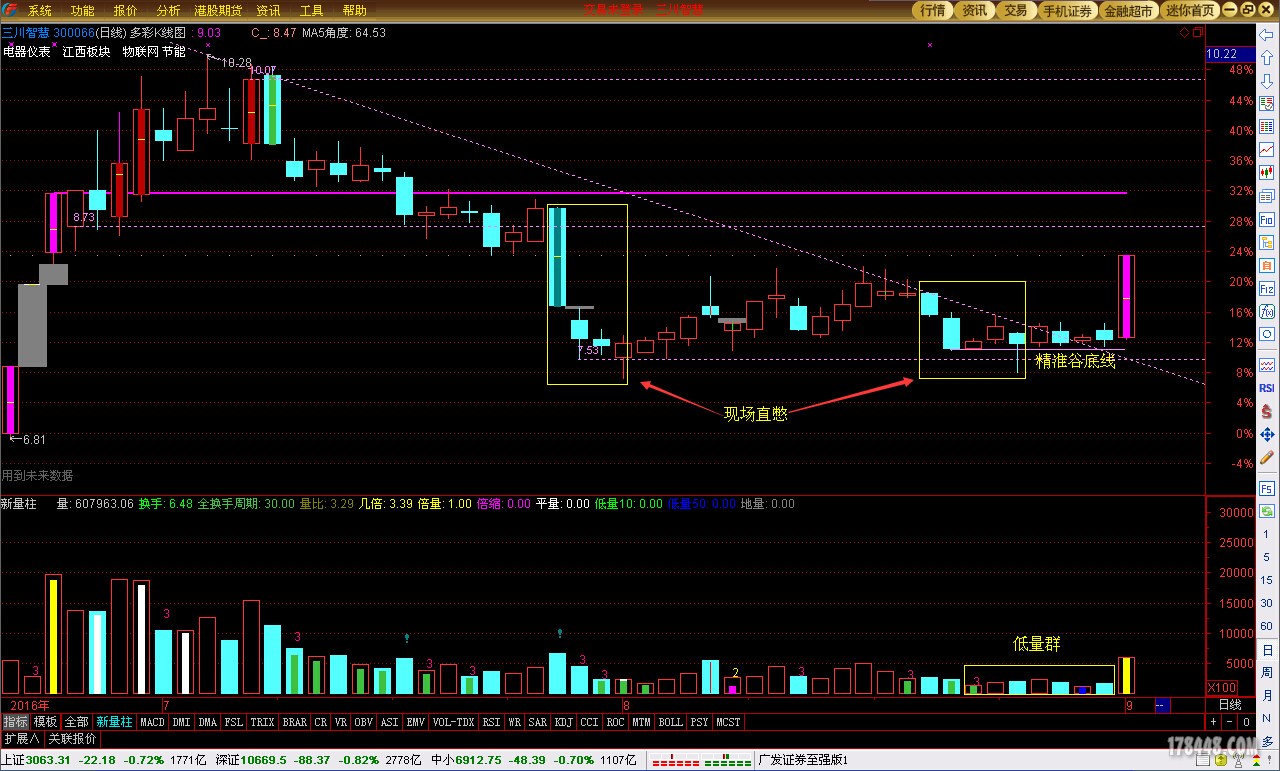Select the 60-minute period button
Image resolution: width=1280 pixels, height=771 pixels.
coord(1267,626)
